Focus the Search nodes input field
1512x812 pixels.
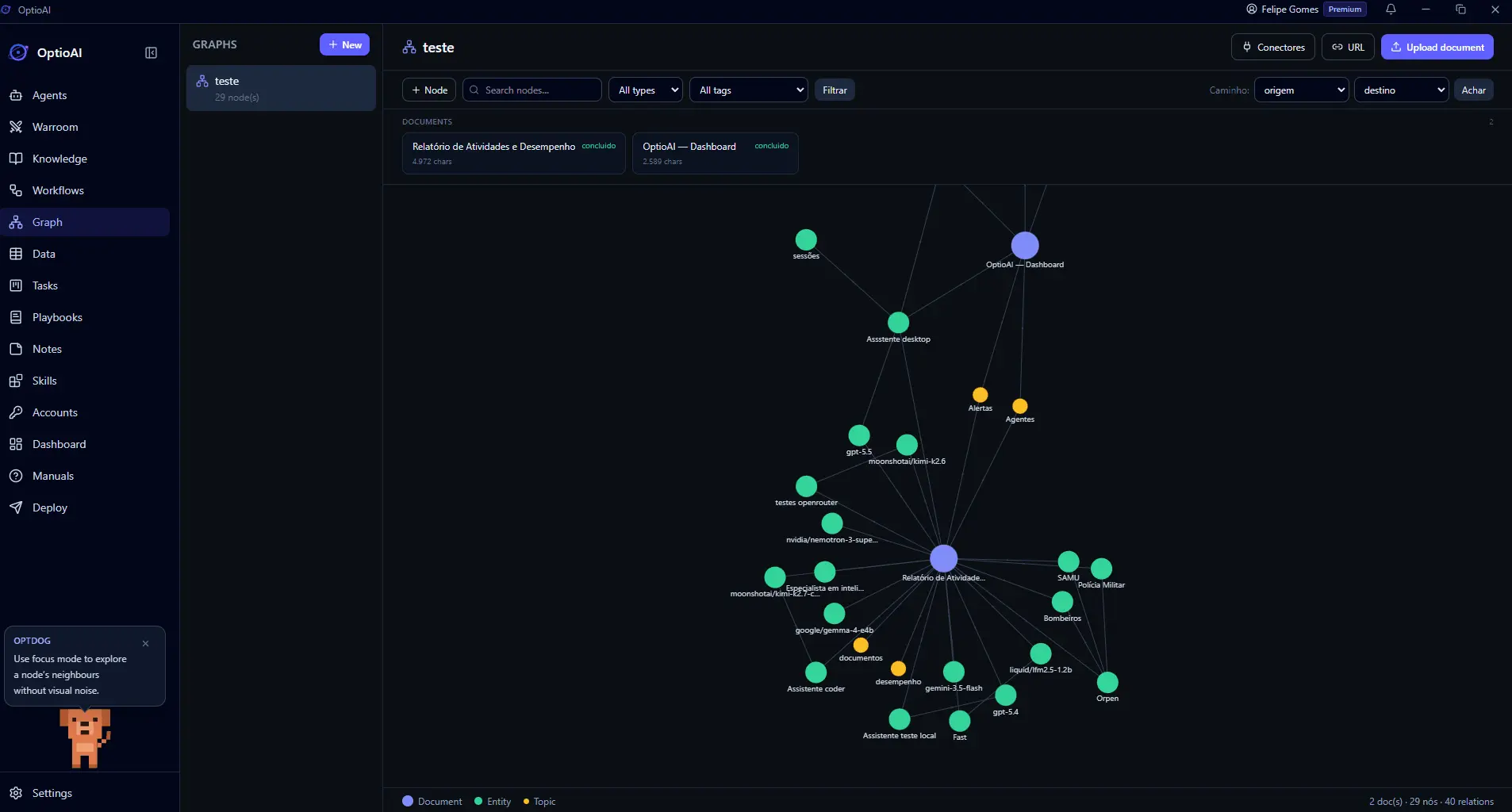click(532, 90)
